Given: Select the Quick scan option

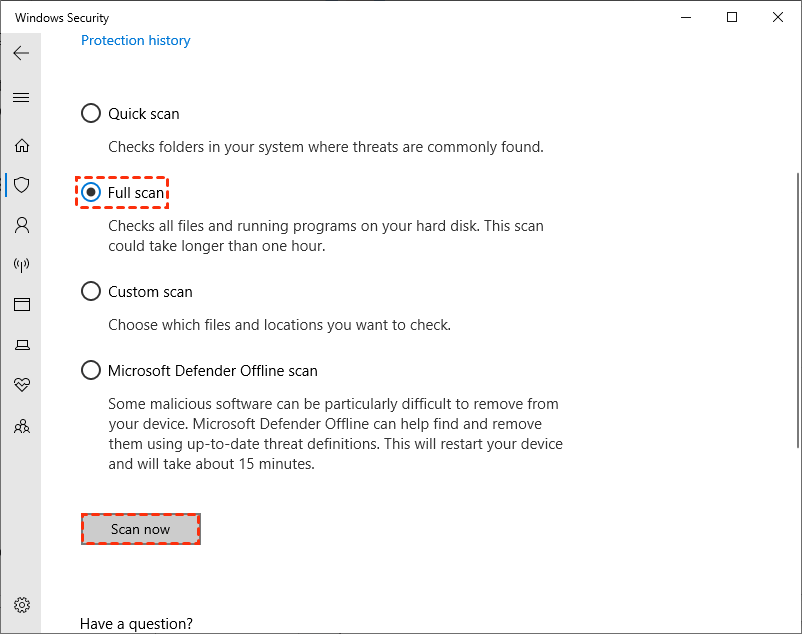Looking at the screenshot, I should pyautogui.click(x=91, y=113).
